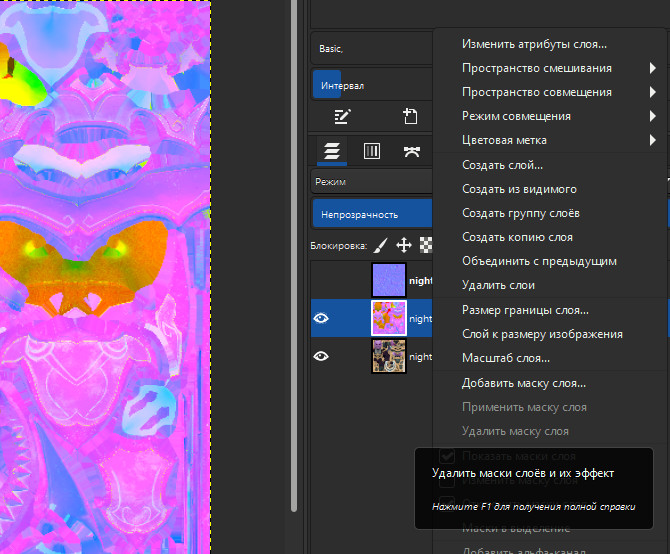Switch to the Paths tab icon
The height and width of the screenshot is (554, 670).
tap(412, 151)
